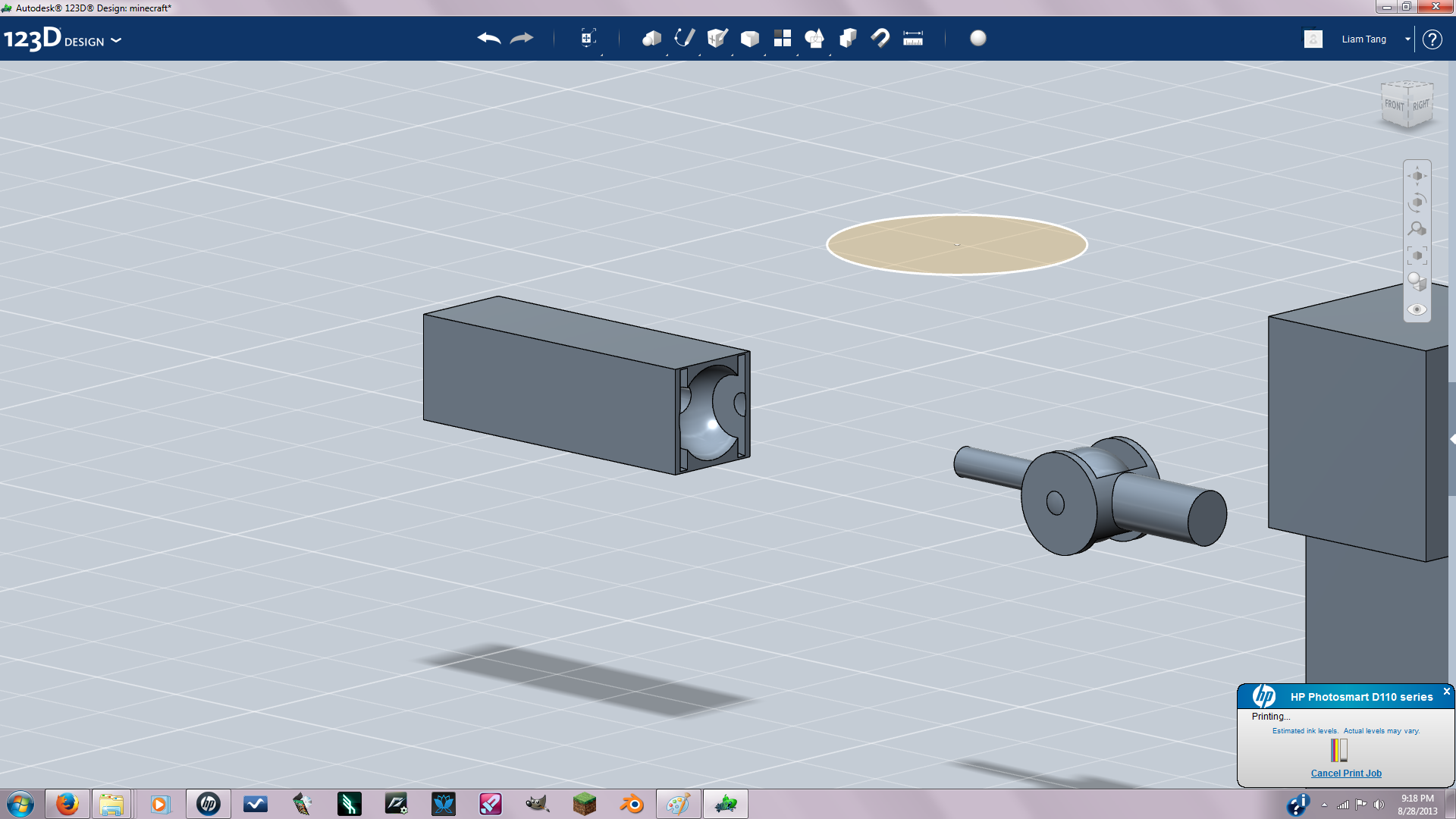Click the Action Center flag icon
This screenshot has height=819, width=1456.
[1361, 805]
